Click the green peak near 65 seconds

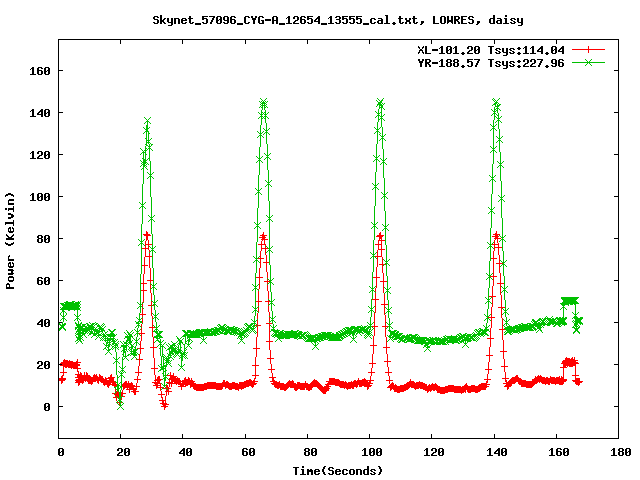263,102
